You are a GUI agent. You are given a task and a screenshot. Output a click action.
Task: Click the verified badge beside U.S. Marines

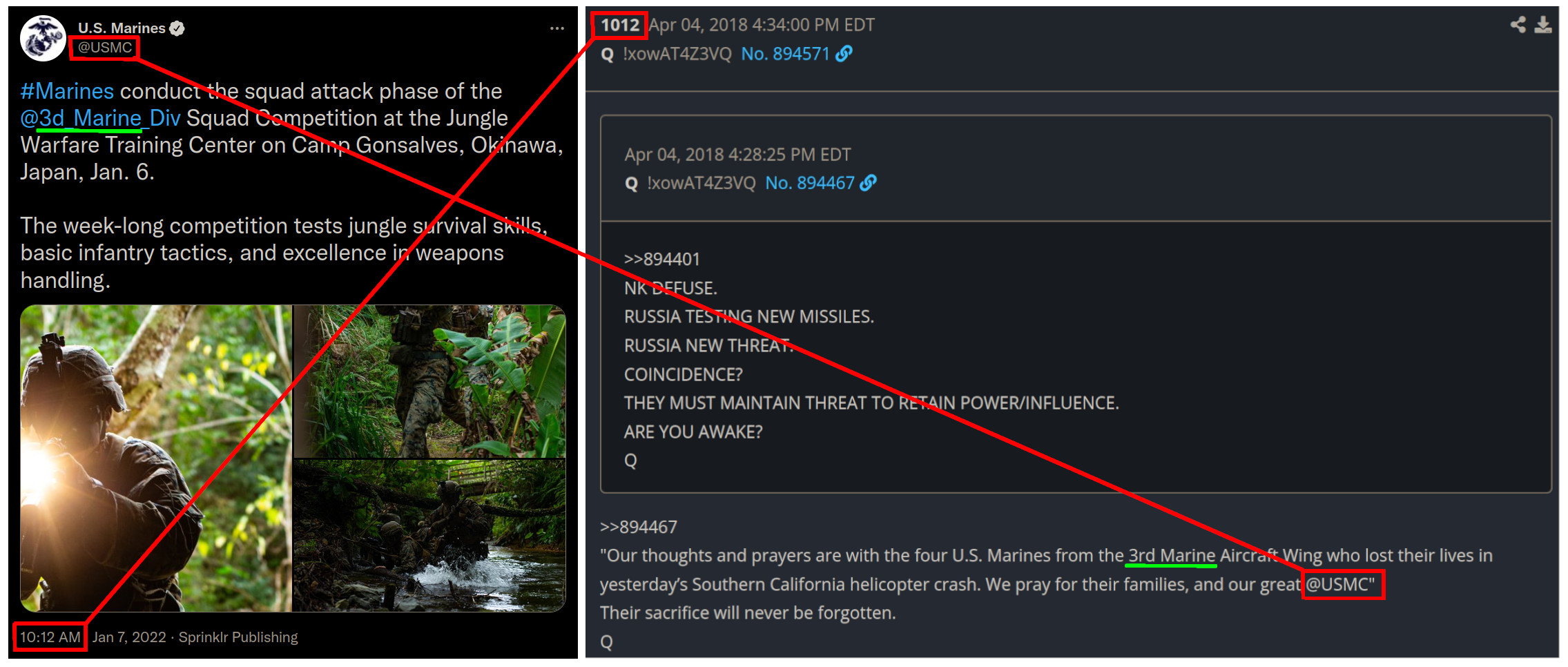pos(177,28)
